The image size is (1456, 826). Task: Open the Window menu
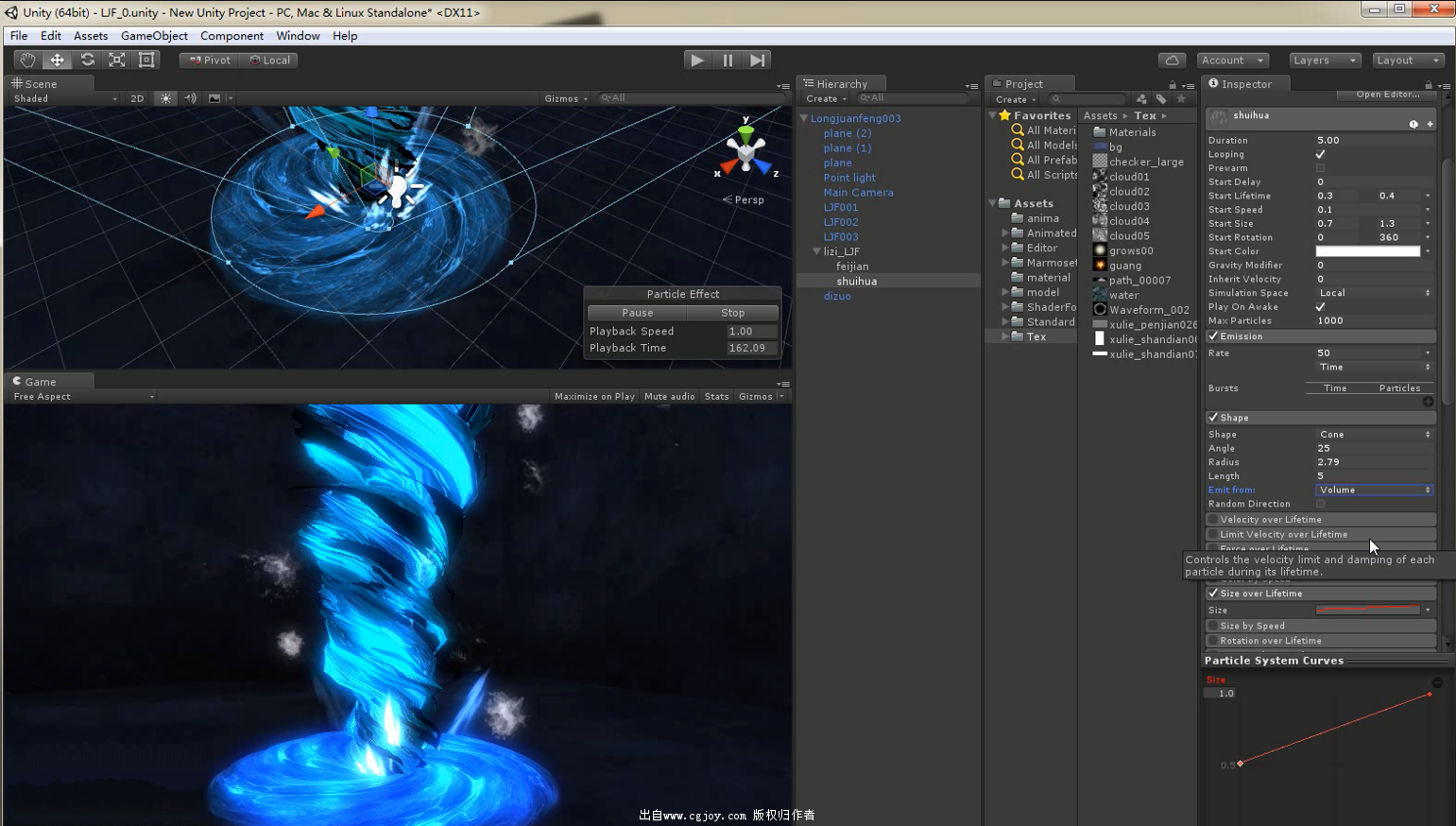[298, 36]
